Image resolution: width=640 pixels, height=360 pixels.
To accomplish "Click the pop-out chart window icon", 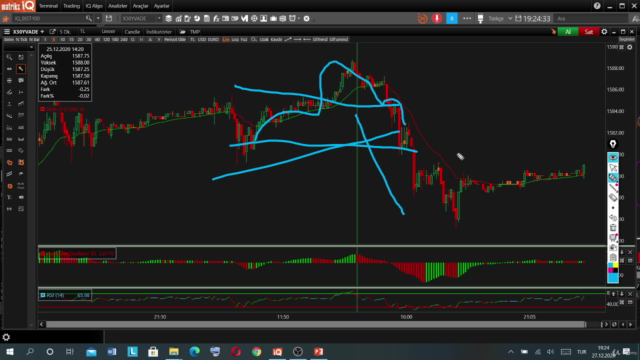I will (52, 31).
